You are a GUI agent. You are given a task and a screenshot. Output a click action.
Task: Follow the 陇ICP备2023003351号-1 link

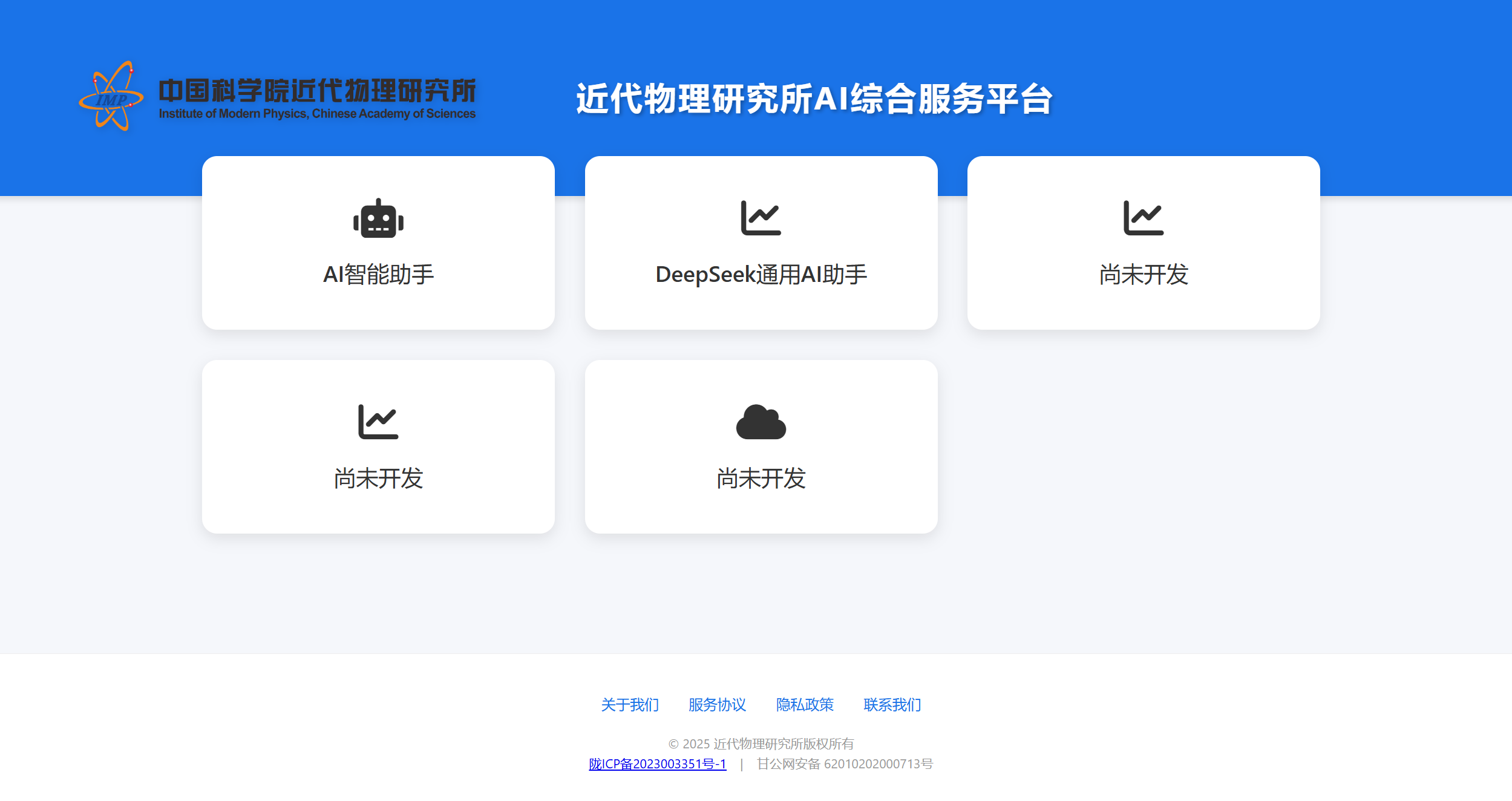click(x=658, y=764)
